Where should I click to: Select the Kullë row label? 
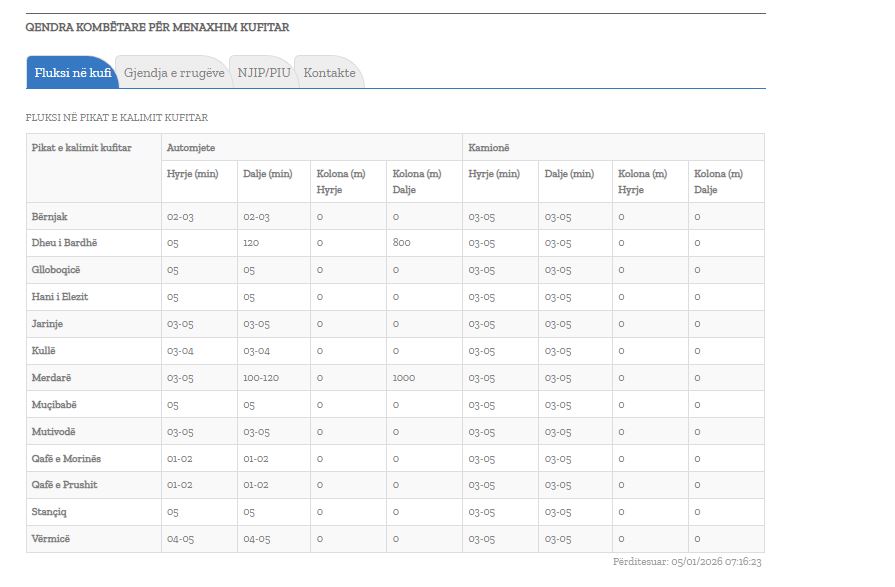point(45,351)
